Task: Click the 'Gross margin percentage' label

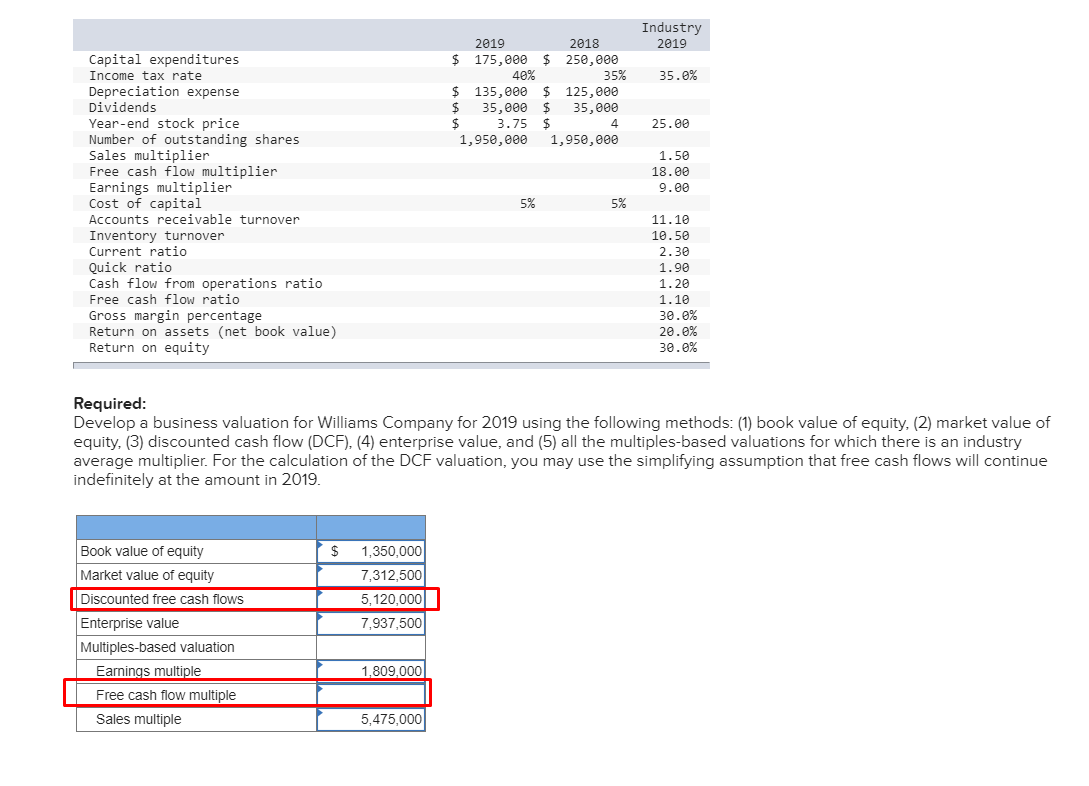Action: (x=175, y=315)
